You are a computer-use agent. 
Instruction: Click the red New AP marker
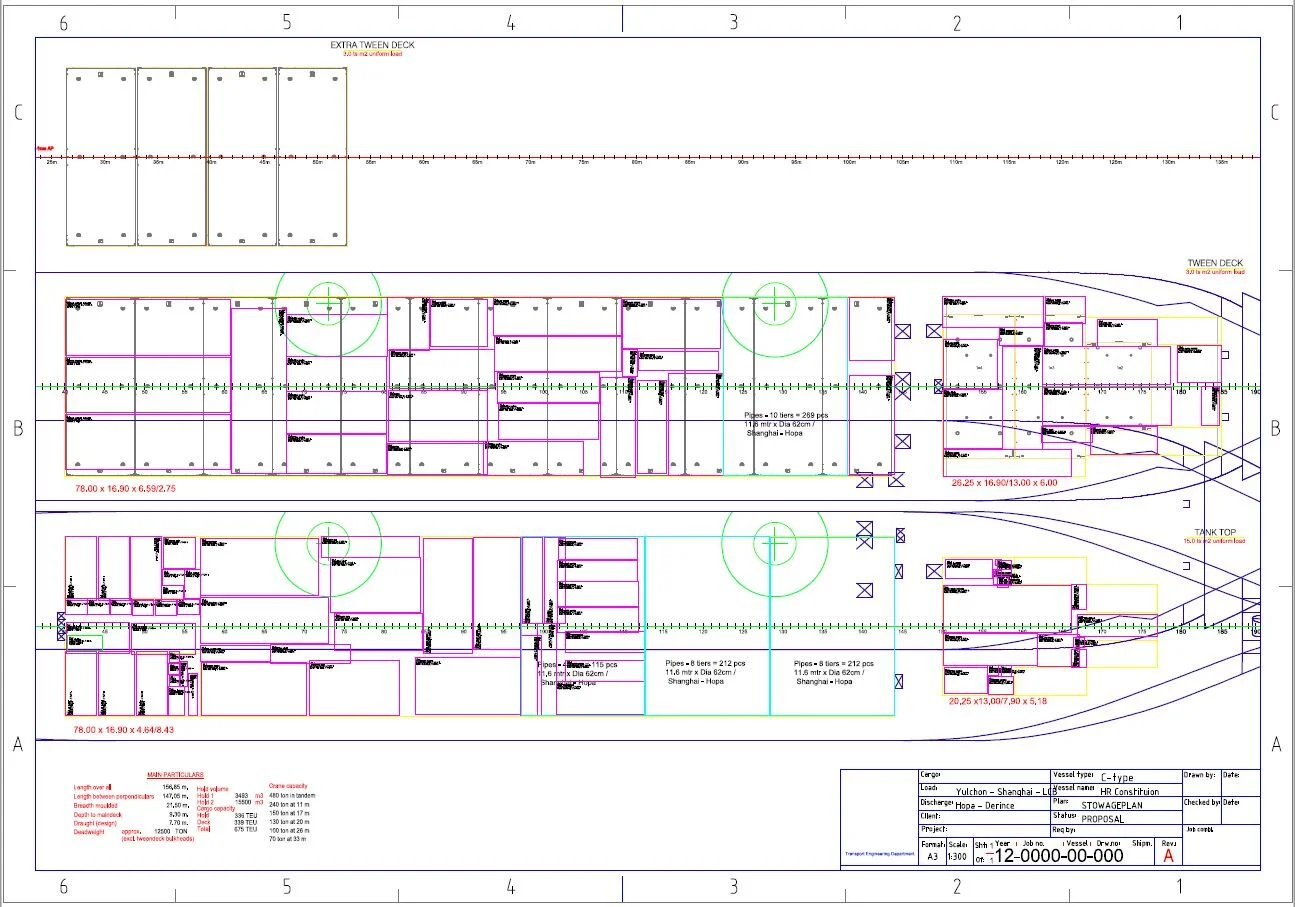tap(45, 148)
